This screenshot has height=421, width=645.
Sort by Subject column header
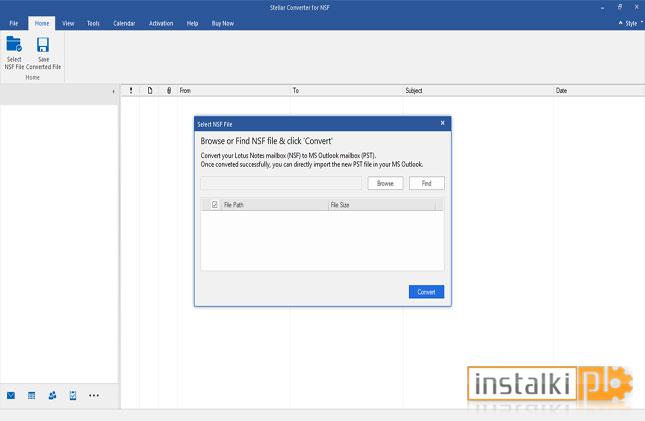pyautogui.click(x=478, y=91)
